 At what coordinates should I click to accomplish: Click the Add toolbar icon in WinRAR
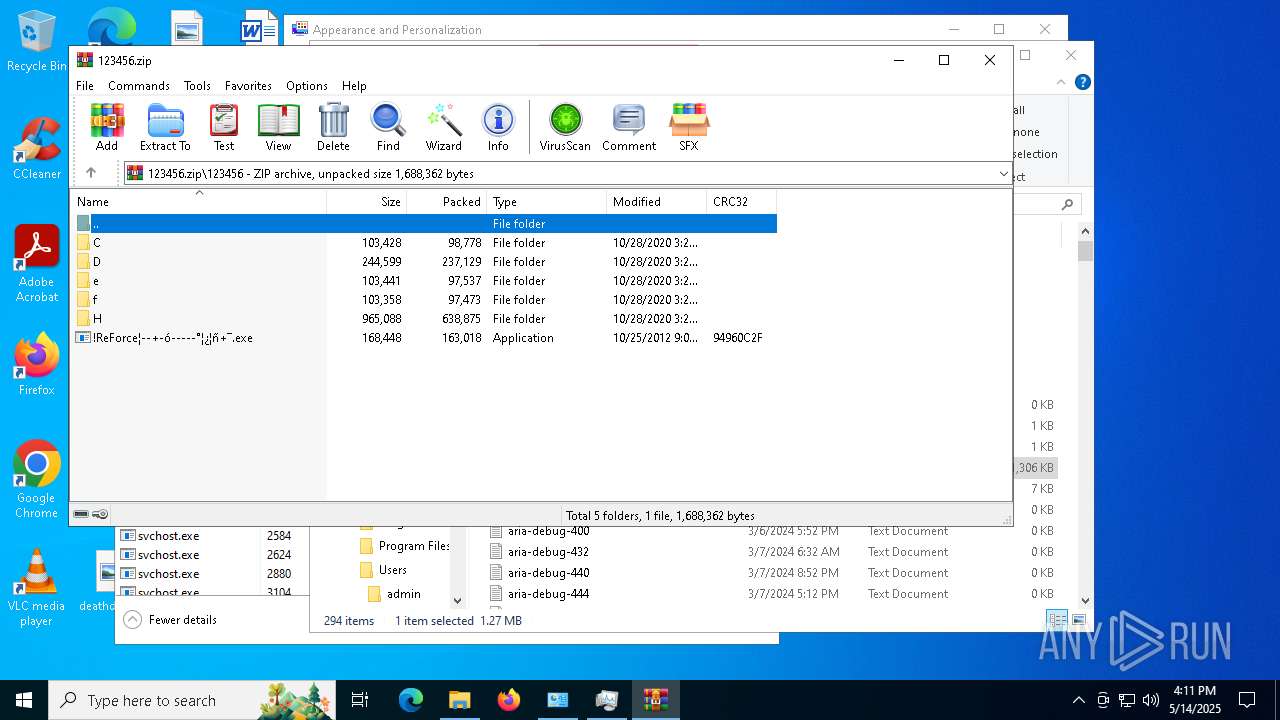click(x=107, y=127)
